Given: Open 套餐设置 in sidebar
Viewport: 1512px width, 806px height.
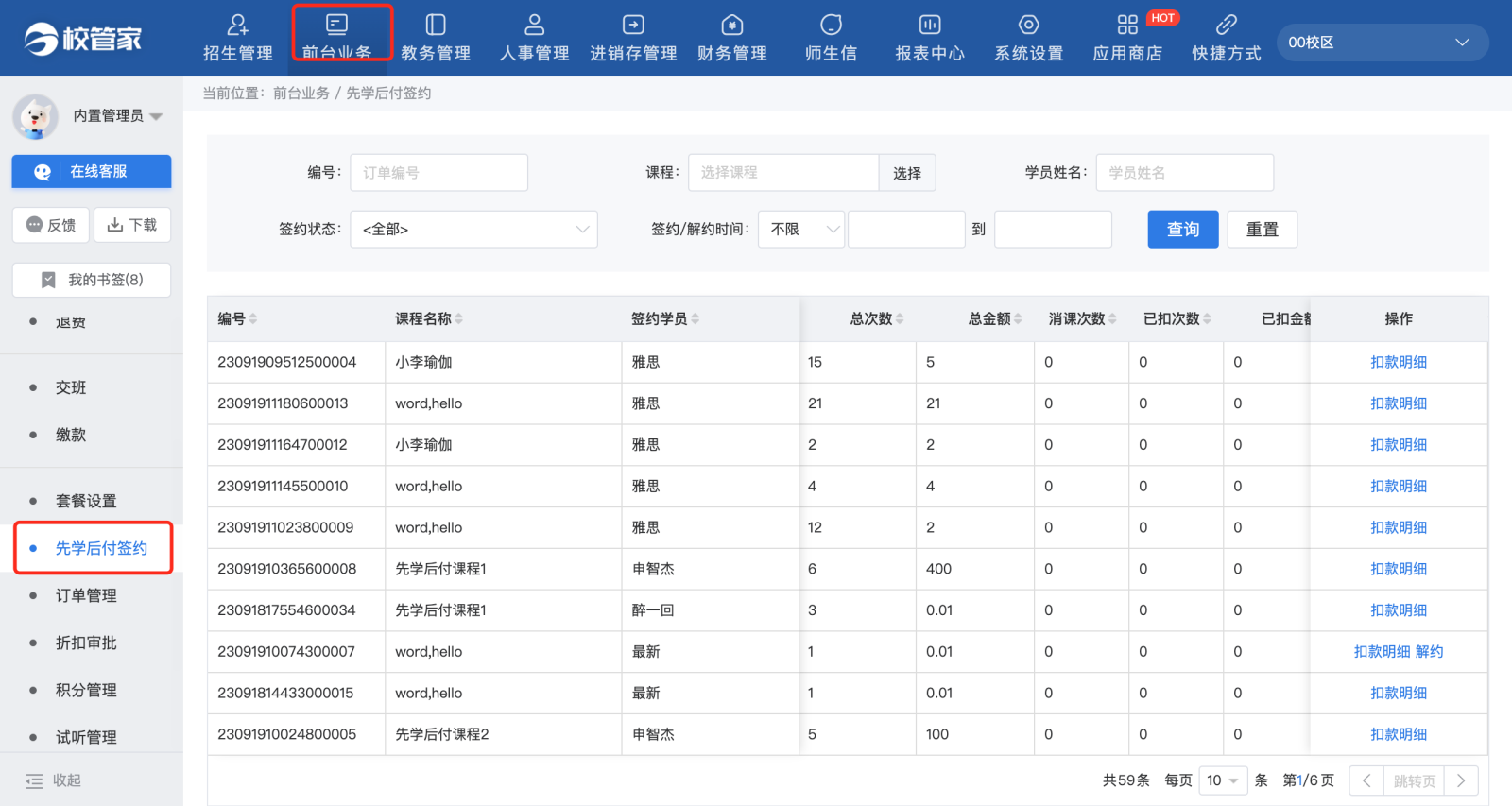Looking at the screenshot, I should [86, 501].
